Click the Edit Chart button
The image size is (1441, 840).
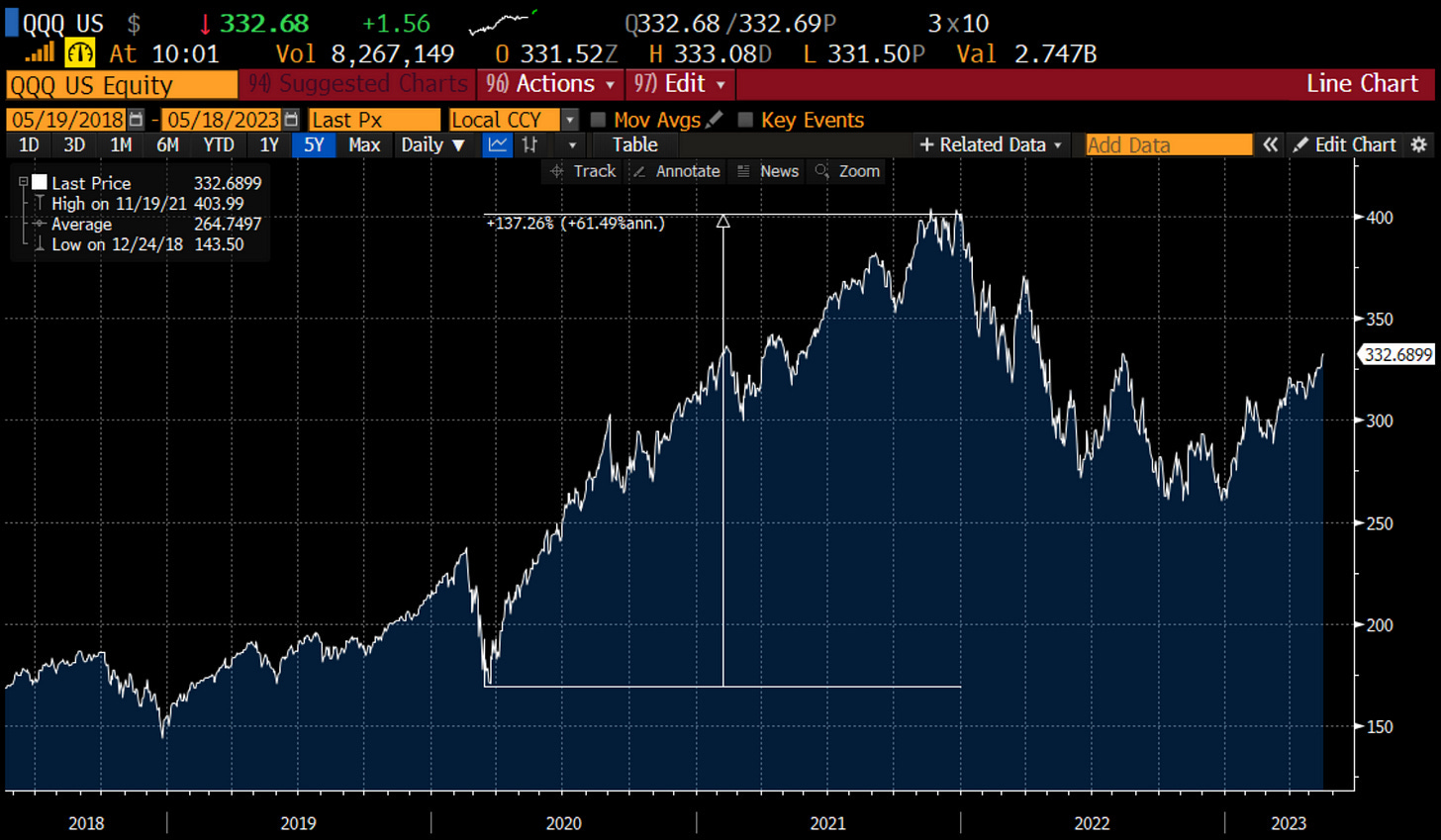(1345, 144)
